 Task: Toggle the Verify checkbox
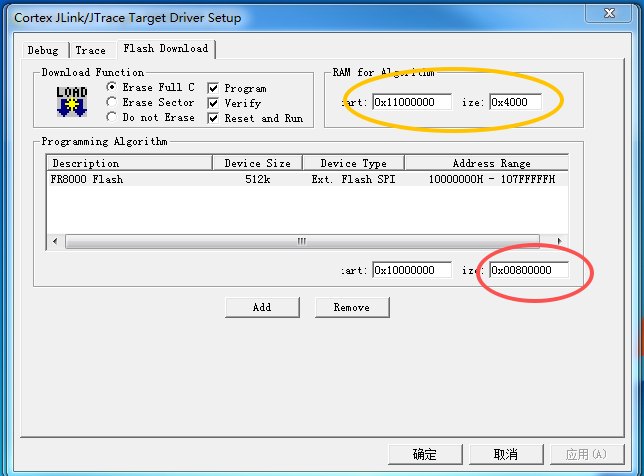(x=213, y=103)
